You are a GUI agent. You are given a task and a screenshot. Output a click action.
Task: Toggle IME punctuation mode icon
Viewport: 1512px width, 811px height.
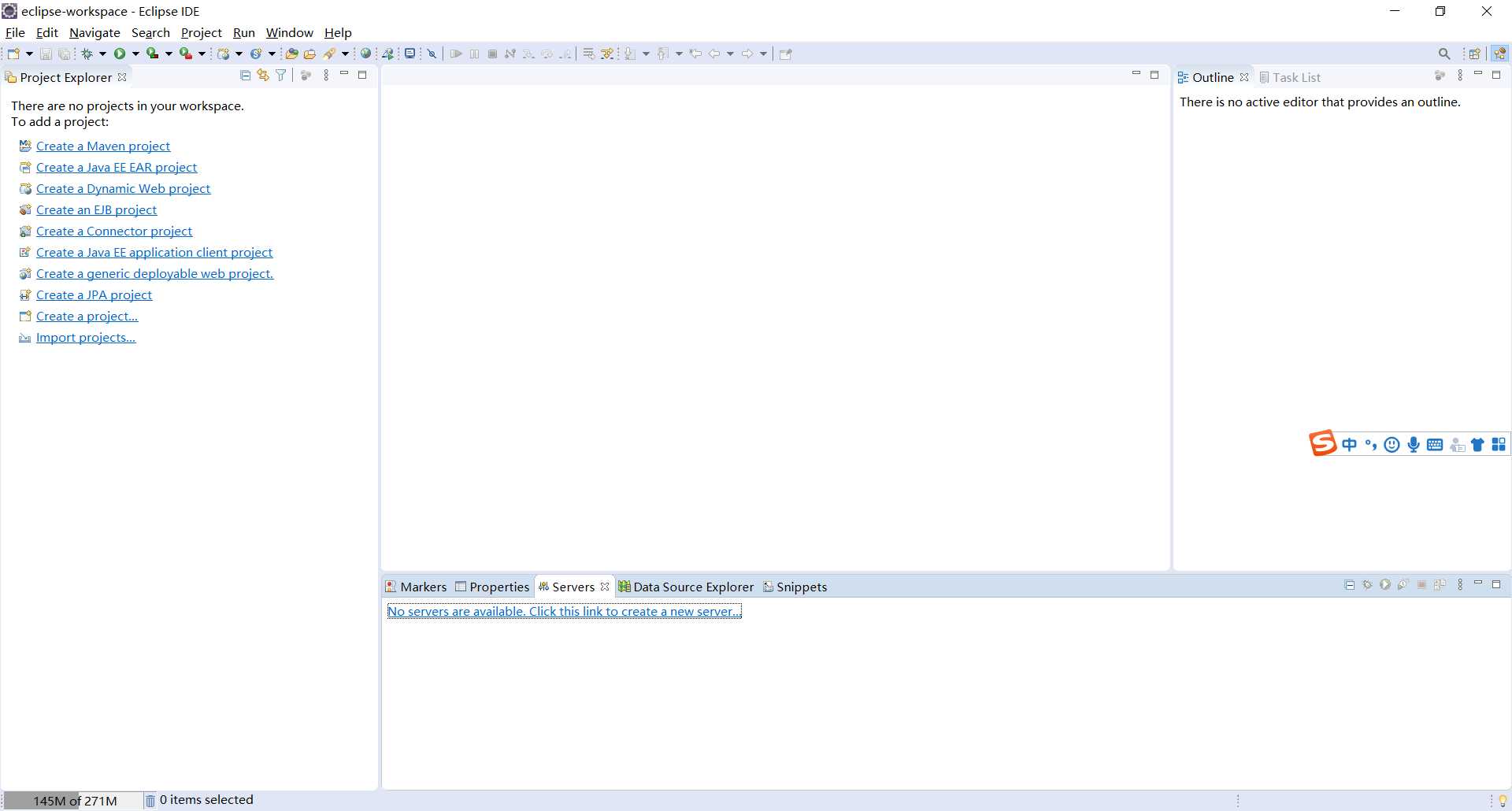(1371, 445)
